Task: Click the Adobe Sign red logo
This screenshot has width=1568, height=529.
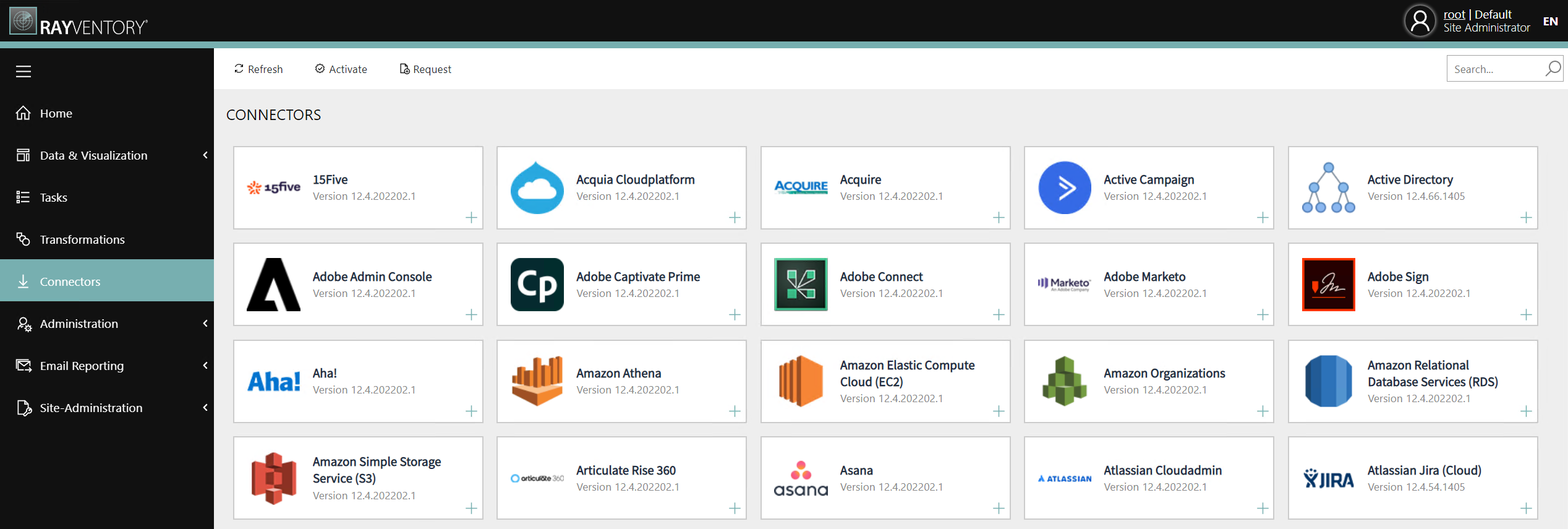Action: point(1328,285)
